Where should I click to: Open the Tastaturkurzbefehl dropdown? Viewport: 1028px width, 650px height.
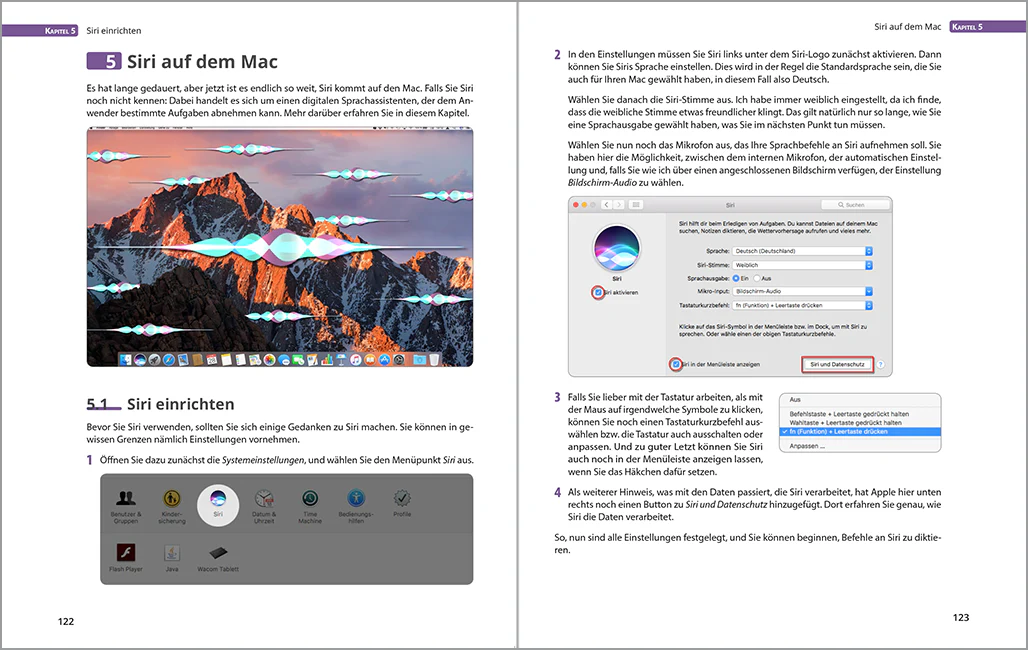802,306
